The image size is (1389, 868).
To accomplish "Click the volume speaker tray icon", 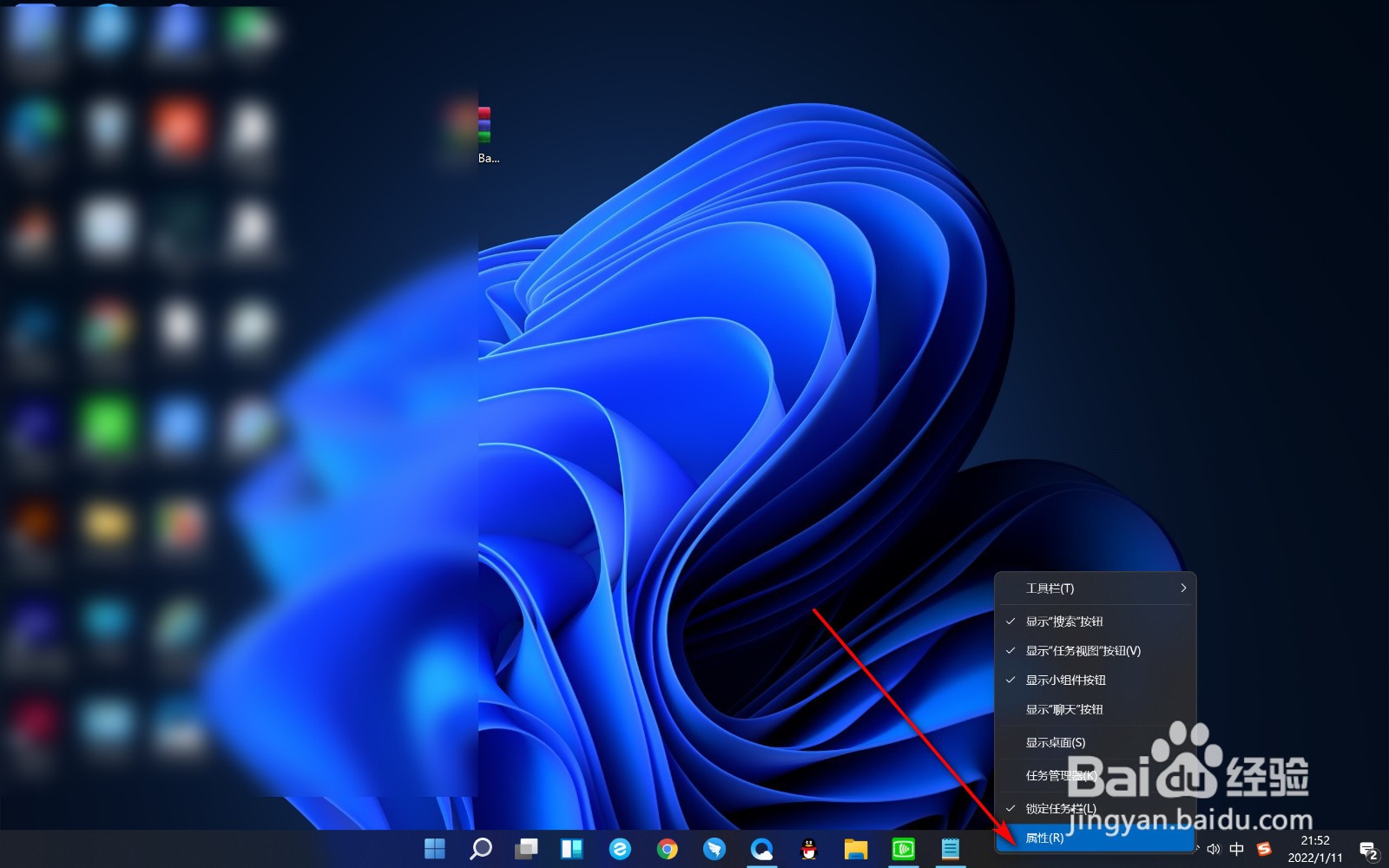I will tap(1214, 849).
